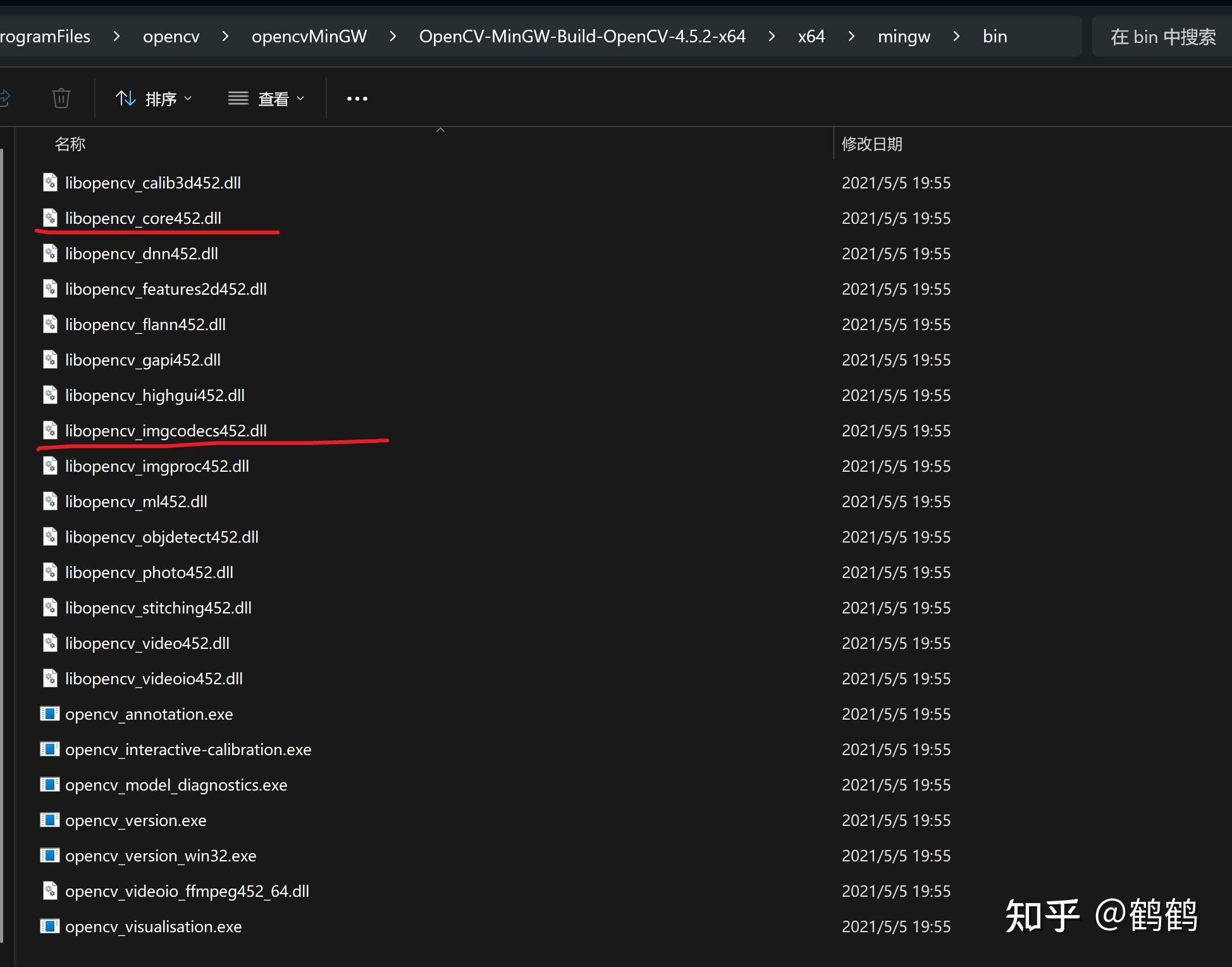Click the opencv_version.exe application icon
The width and height of the screenshot is (1232, 967).
click(x=50, y=820)
